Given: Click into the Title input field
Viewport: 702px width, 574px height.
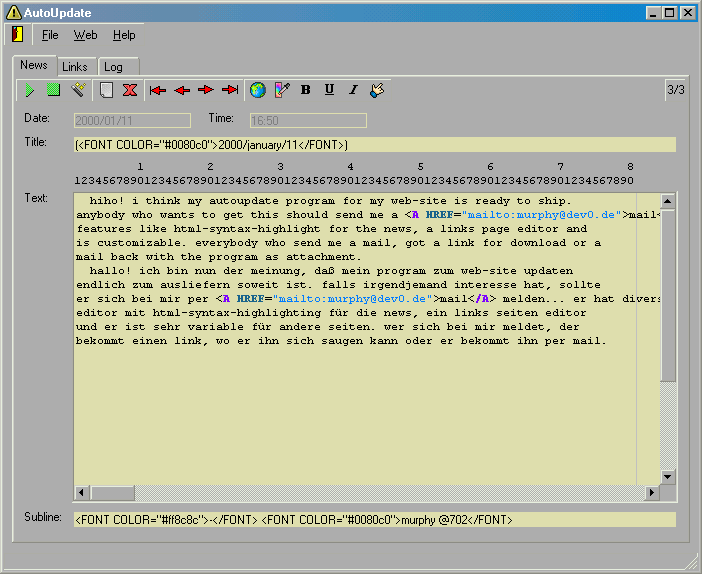Looking at the screenshot, I should coord(375,145).
